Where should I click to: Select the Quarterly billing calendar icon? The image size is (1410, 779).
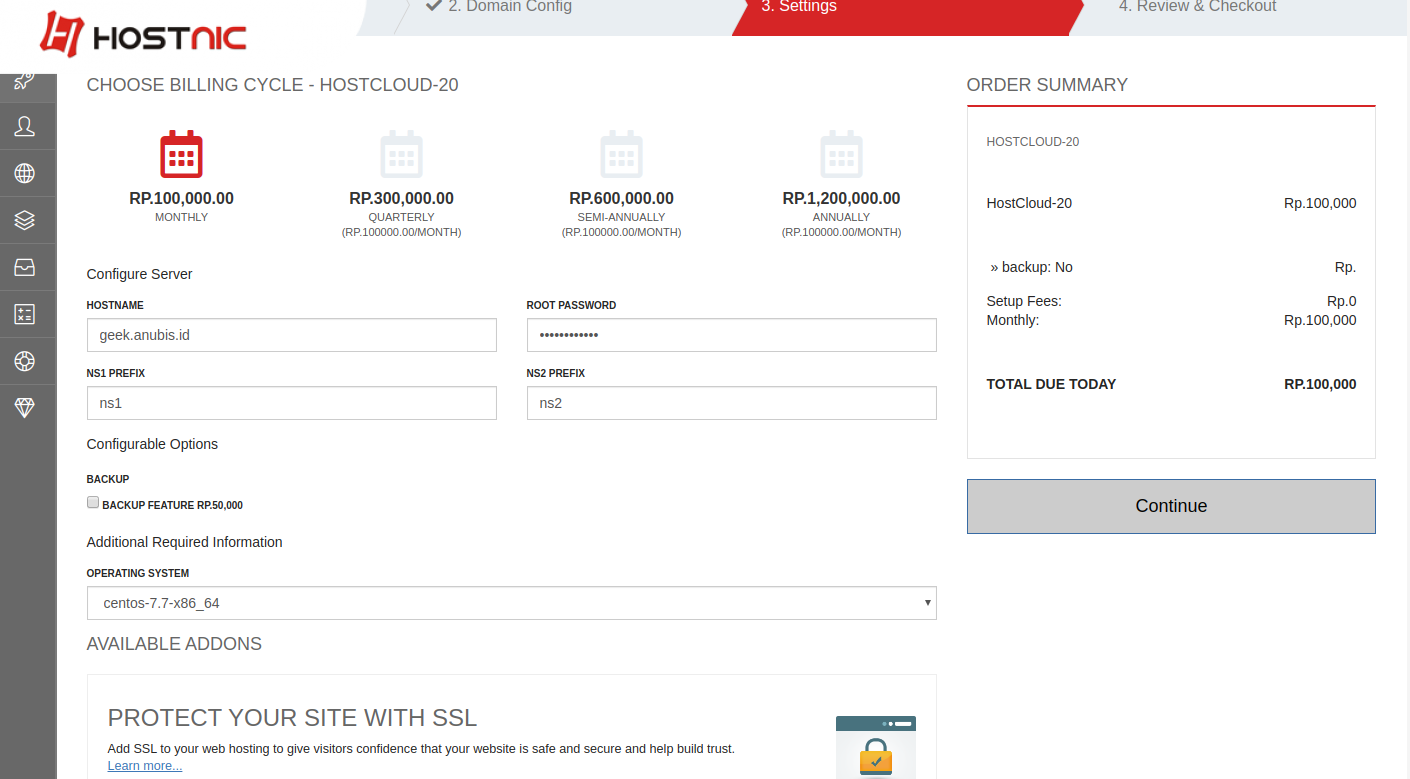(x=402, y=154)
